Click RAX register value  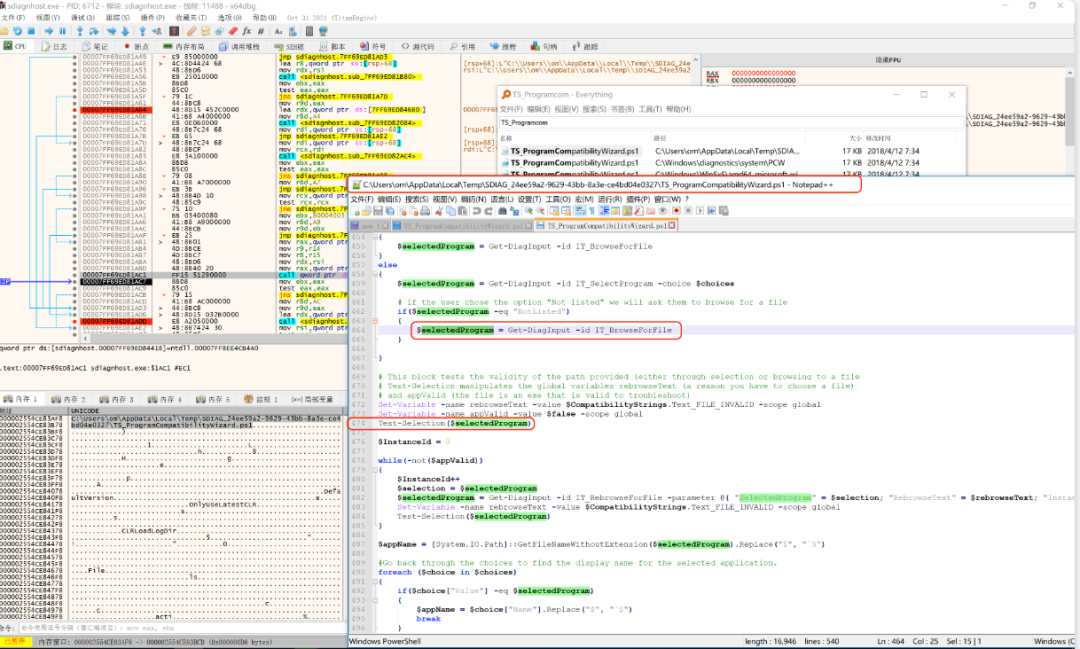pos(763,73)
